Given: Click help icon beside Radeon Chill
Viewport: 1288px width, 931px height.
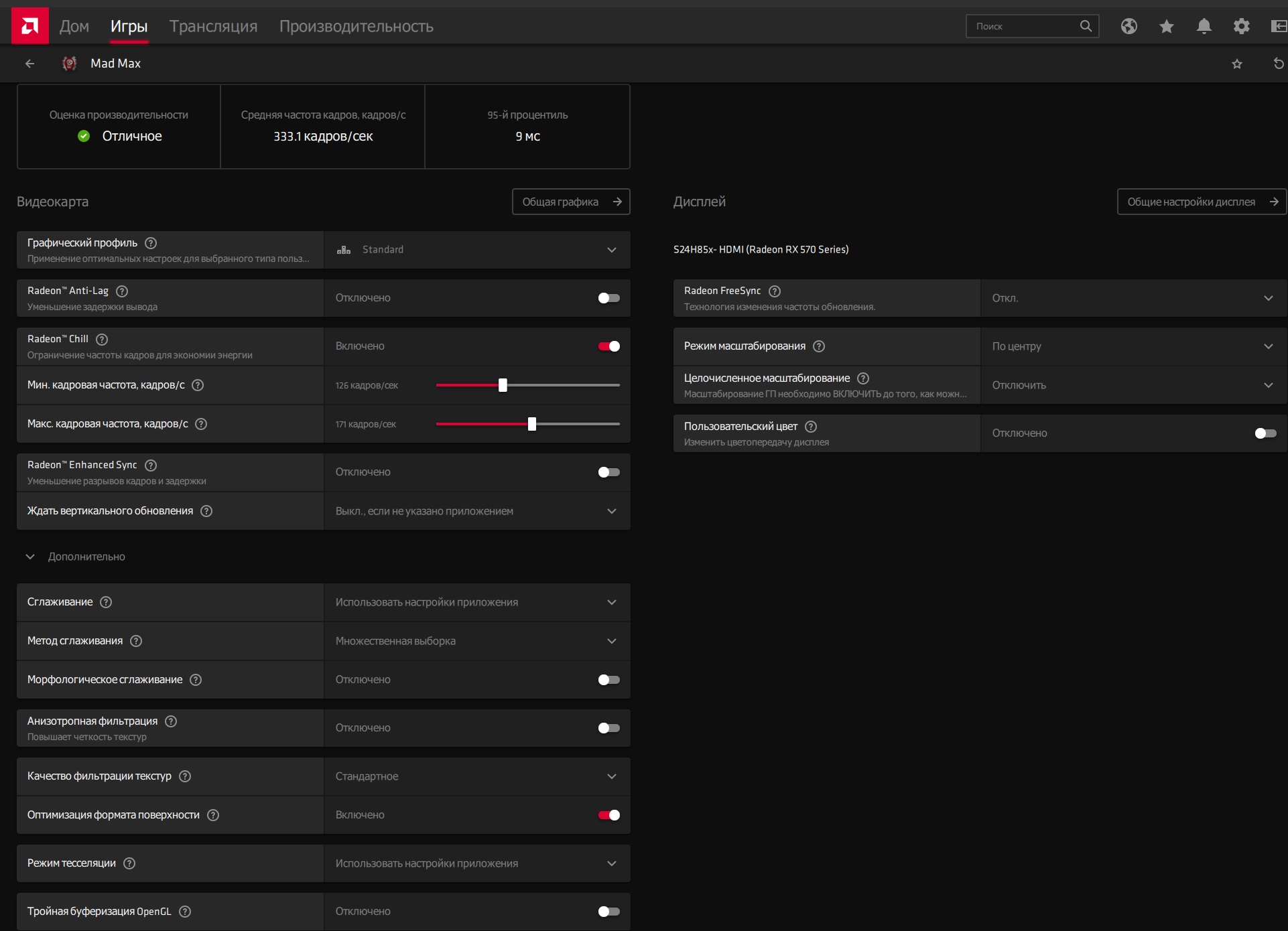Looking at the screenshot, I should (x=102, y=340).
